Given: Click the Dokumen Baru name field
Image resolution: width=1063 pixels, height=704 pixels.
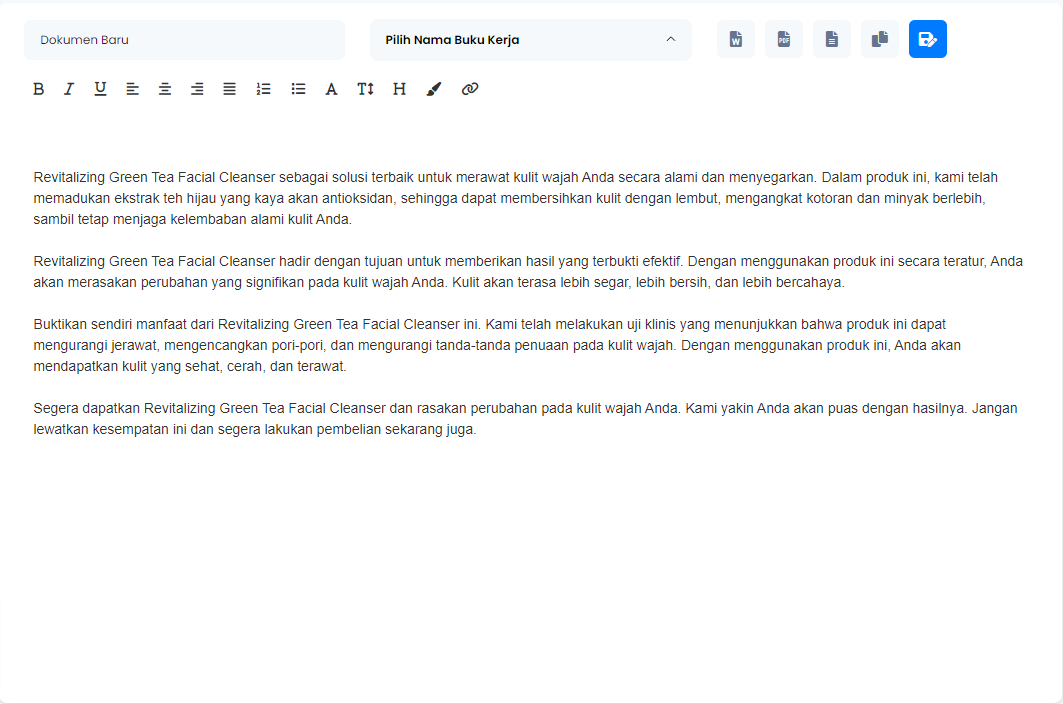Looking at the screenshot, I should coord(184,40).
